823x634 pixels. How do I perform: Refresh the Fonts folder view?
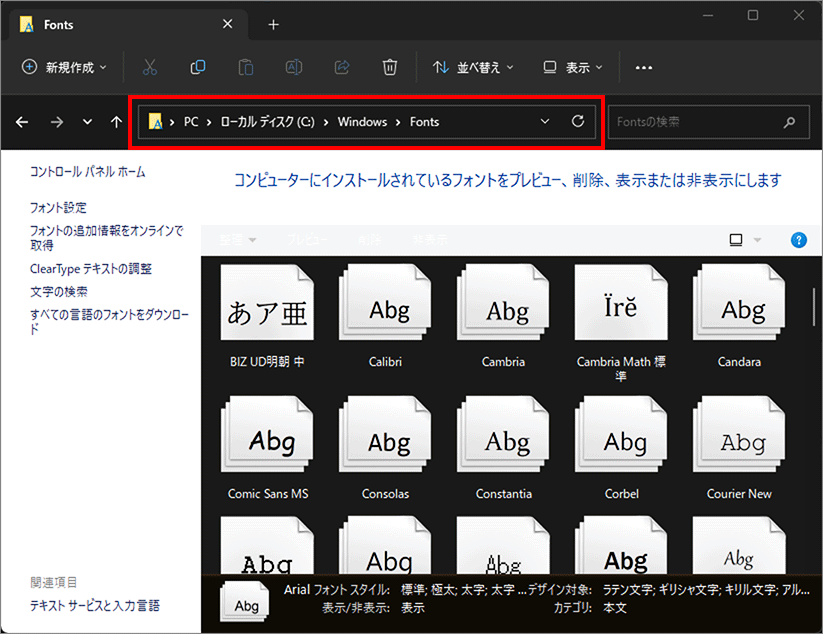click(578, 121)
